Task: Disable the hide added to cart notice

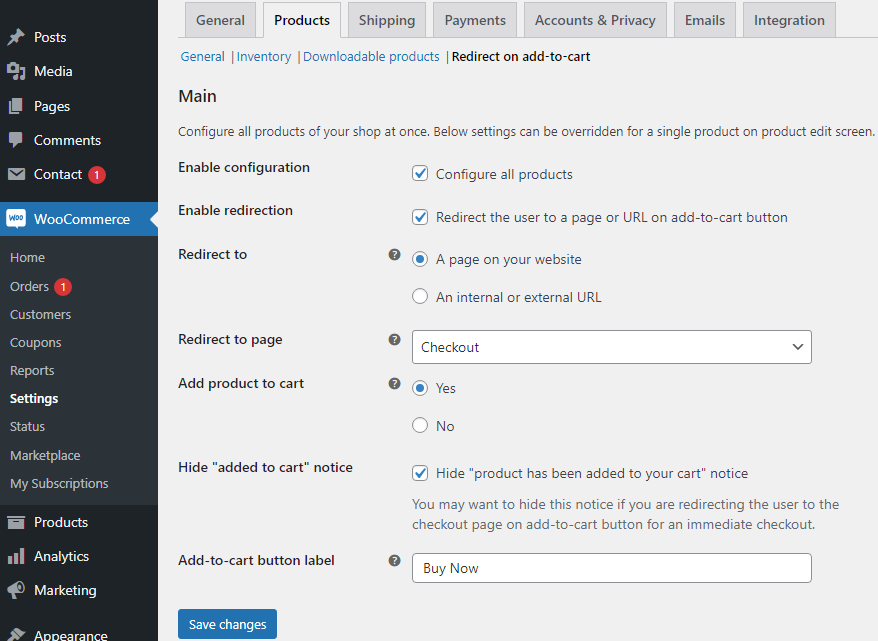Action: click(420, 473)
